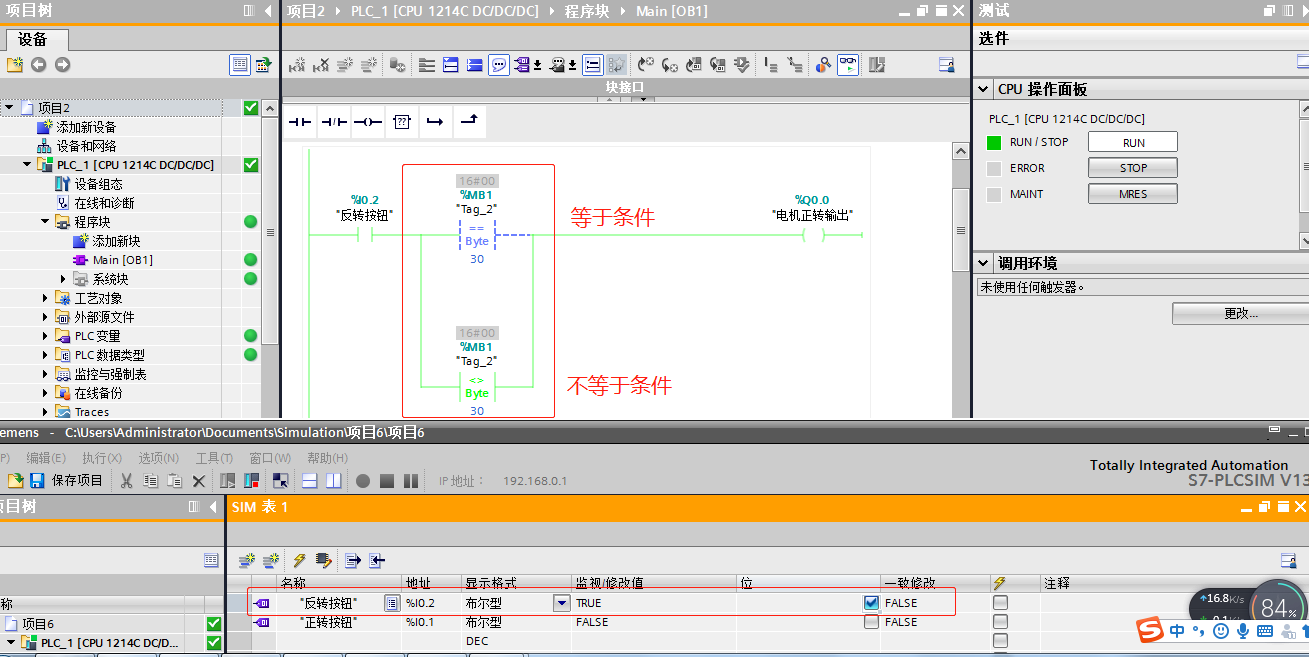Insert an output coil instruction
The width and height of the screenshot is (1309, 657).
[x=367, y=122]
